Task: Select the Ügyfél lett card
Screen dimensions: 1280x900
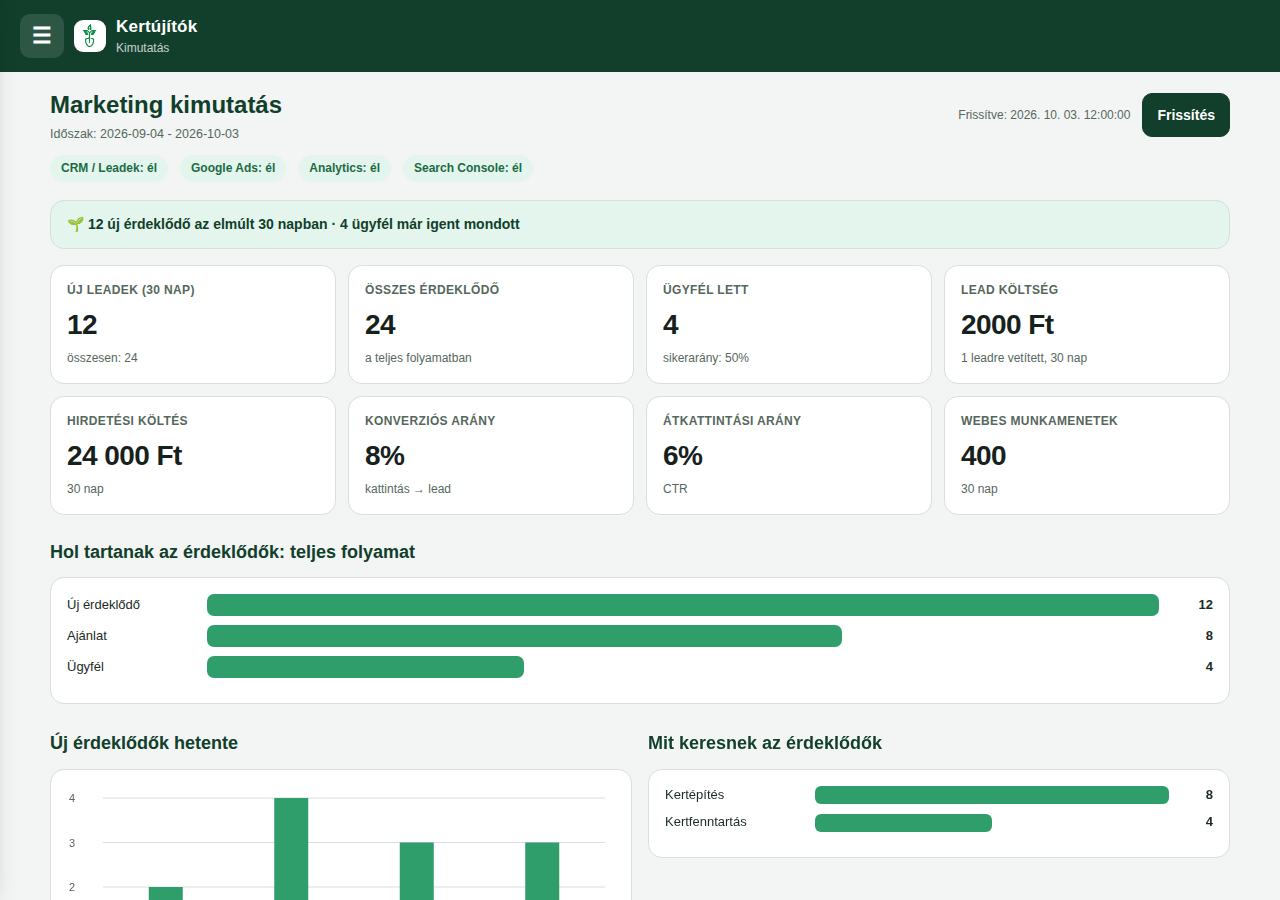Action: click(789, 324)
